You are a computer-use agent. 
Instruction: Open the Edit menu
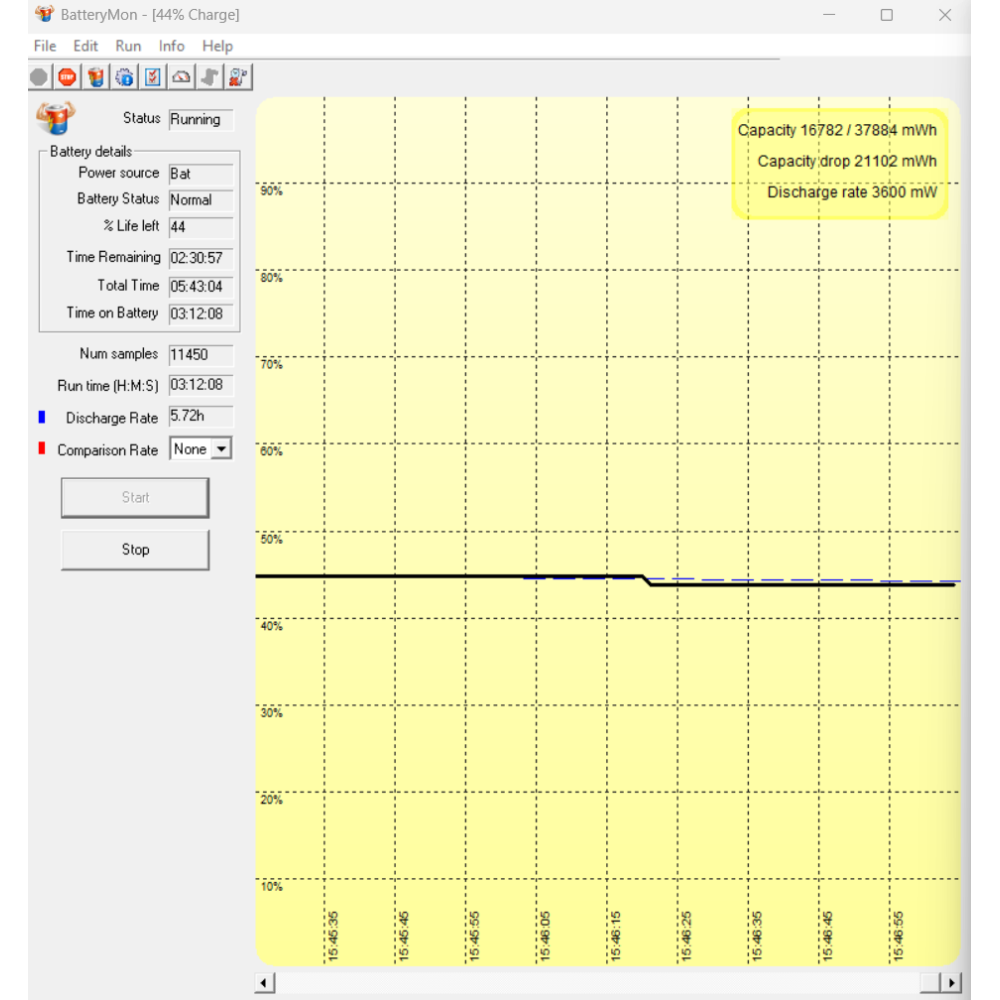[x=86, y=46]
